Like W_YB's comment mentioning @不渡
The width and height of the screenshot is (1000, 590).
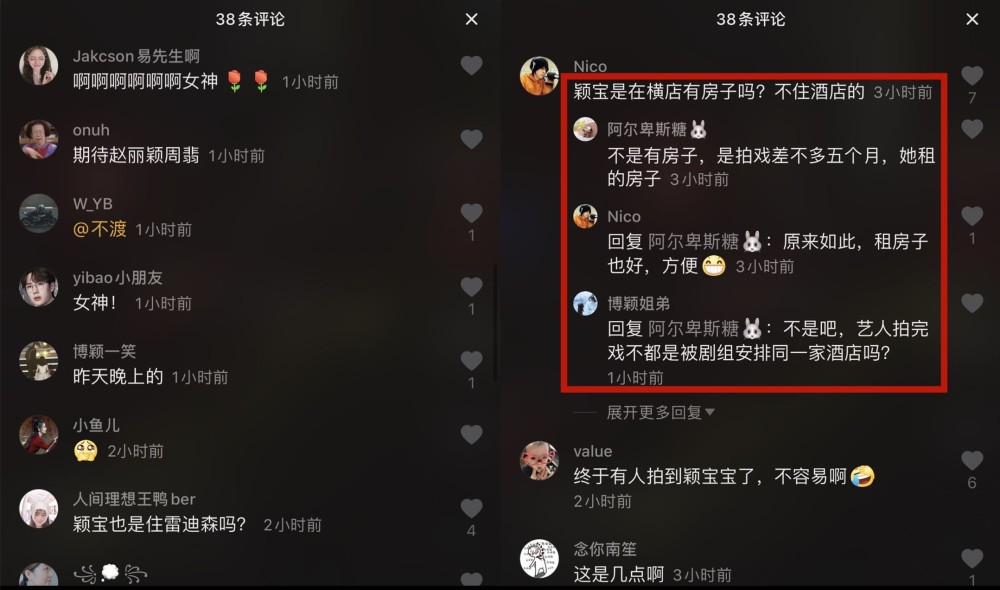(x=471, y=213)
